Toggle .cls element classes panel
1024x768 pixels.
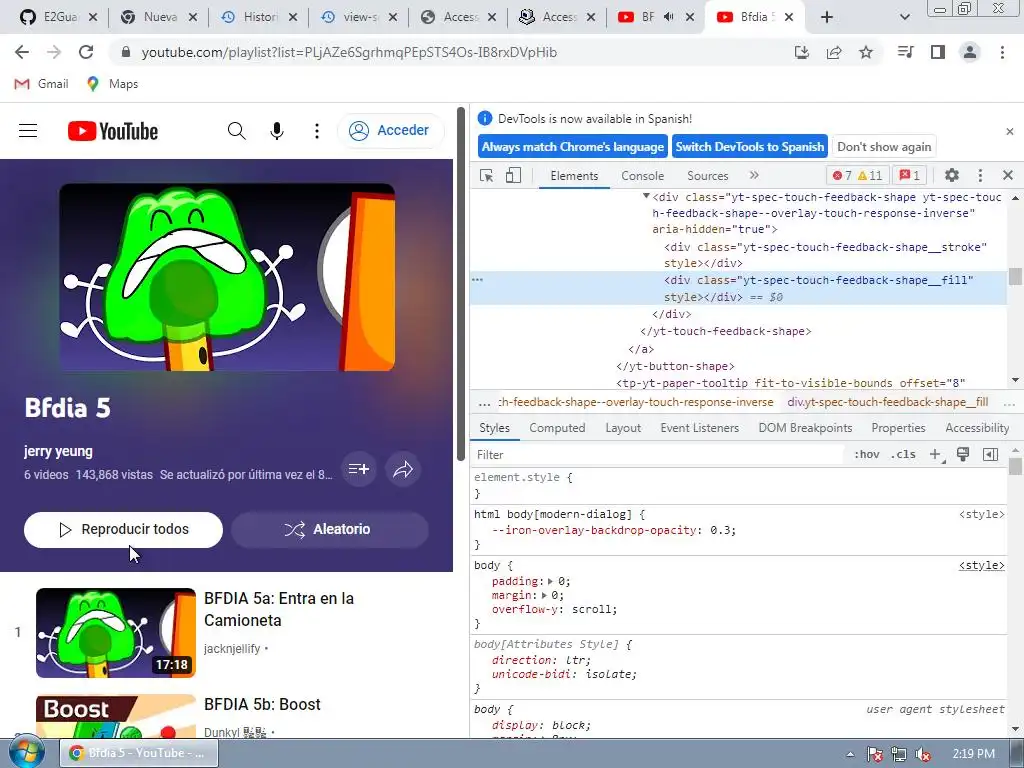(903, 455)
